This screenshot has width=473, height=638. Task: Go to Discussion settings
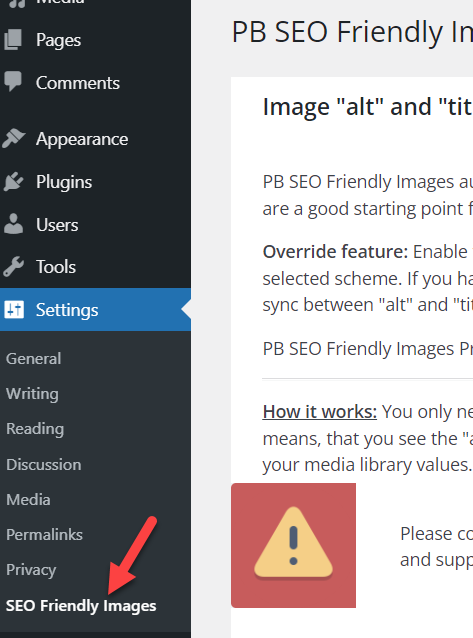(x=44, y=464)
